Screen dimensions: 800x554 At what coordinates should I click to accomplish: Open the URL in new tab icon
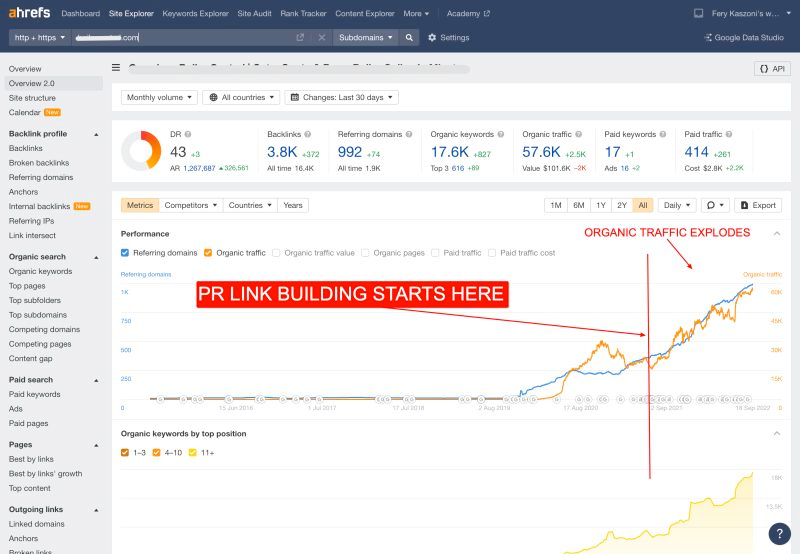pyautogui.click(x=300, y=37)
